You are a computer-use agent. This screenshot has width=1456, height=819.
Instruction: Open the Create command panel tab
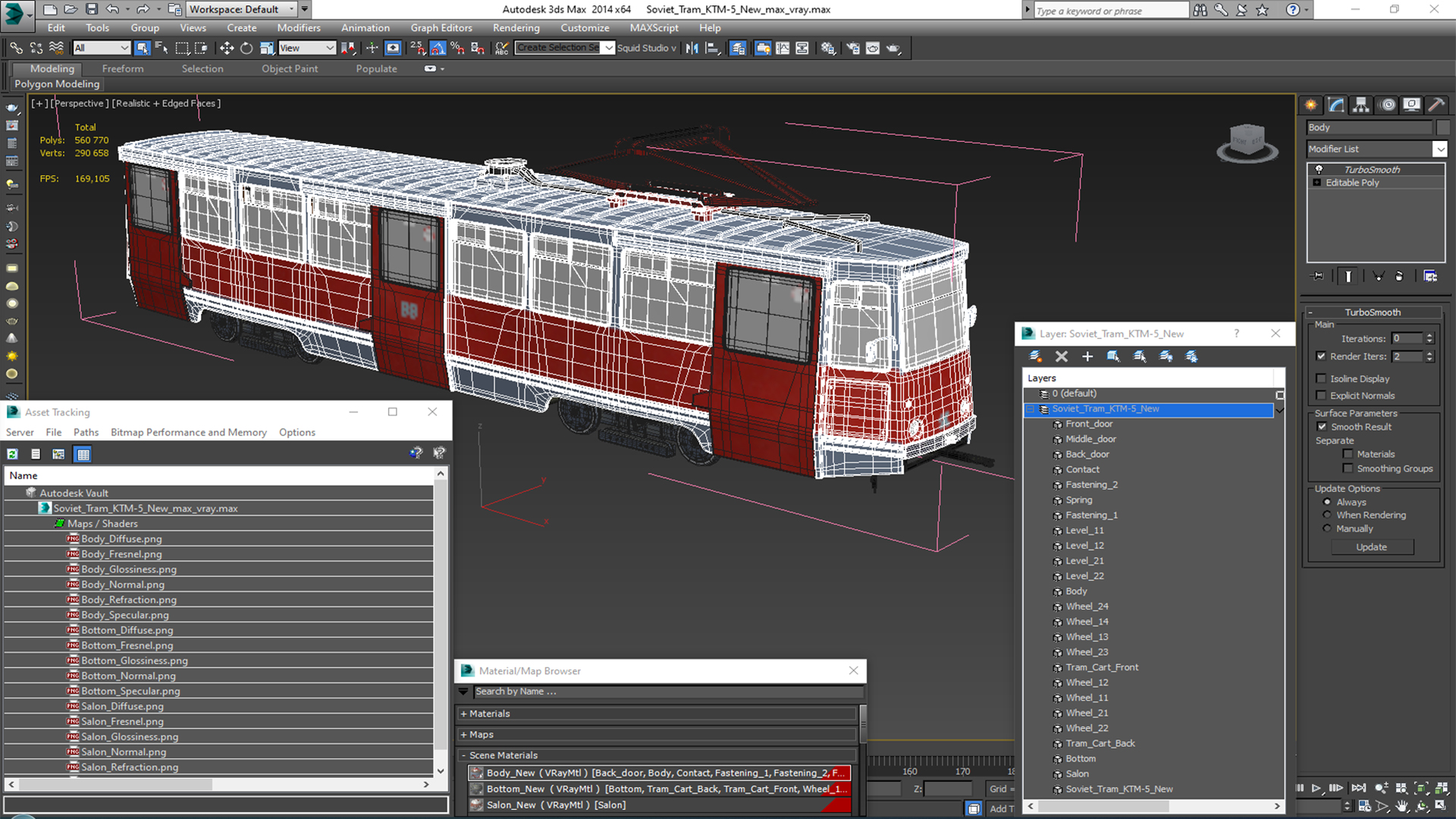tap(1310, 105)
